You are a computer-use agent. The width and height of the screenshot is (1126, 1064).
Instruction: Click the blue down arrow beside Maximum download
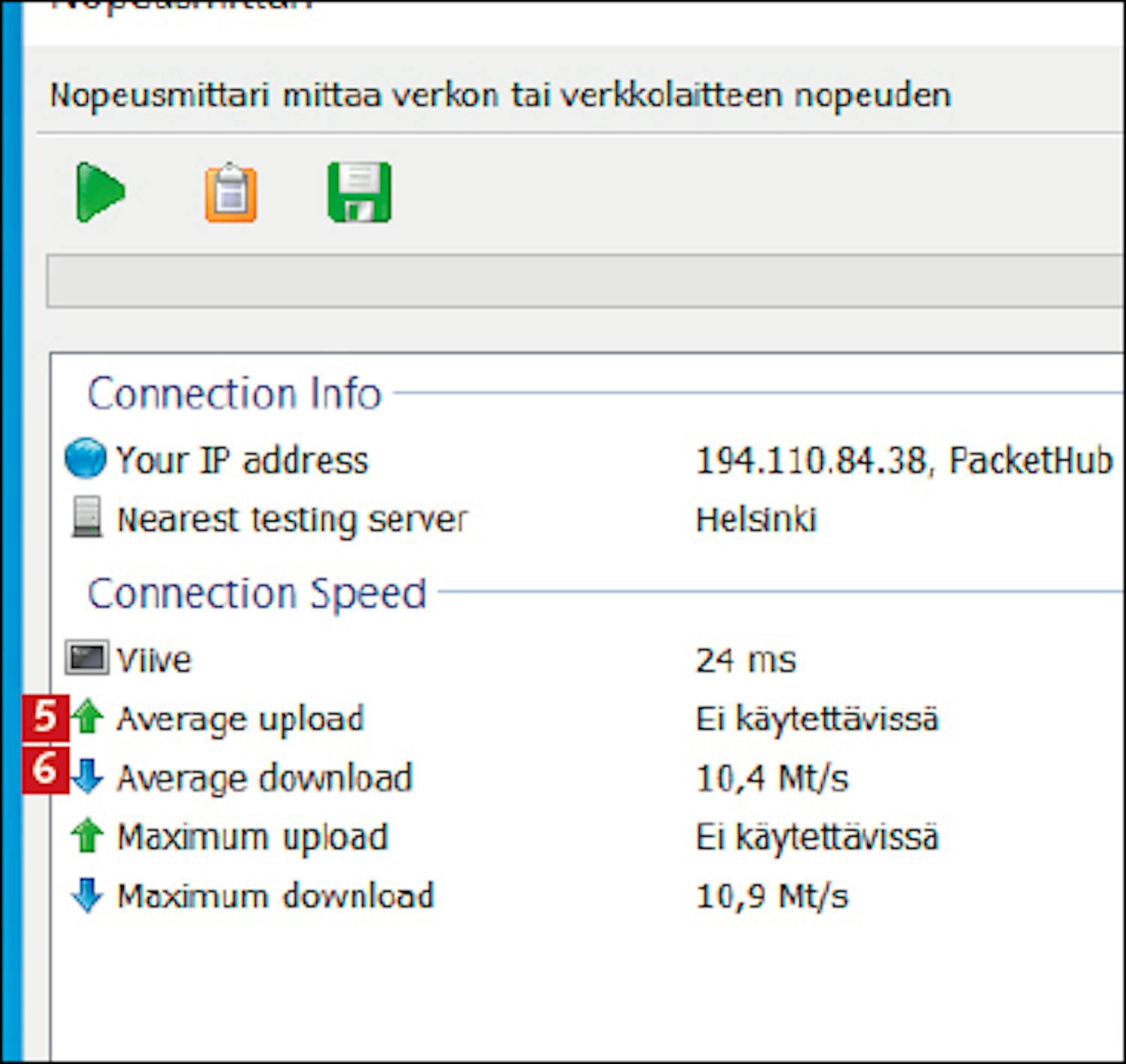point(87,894)
